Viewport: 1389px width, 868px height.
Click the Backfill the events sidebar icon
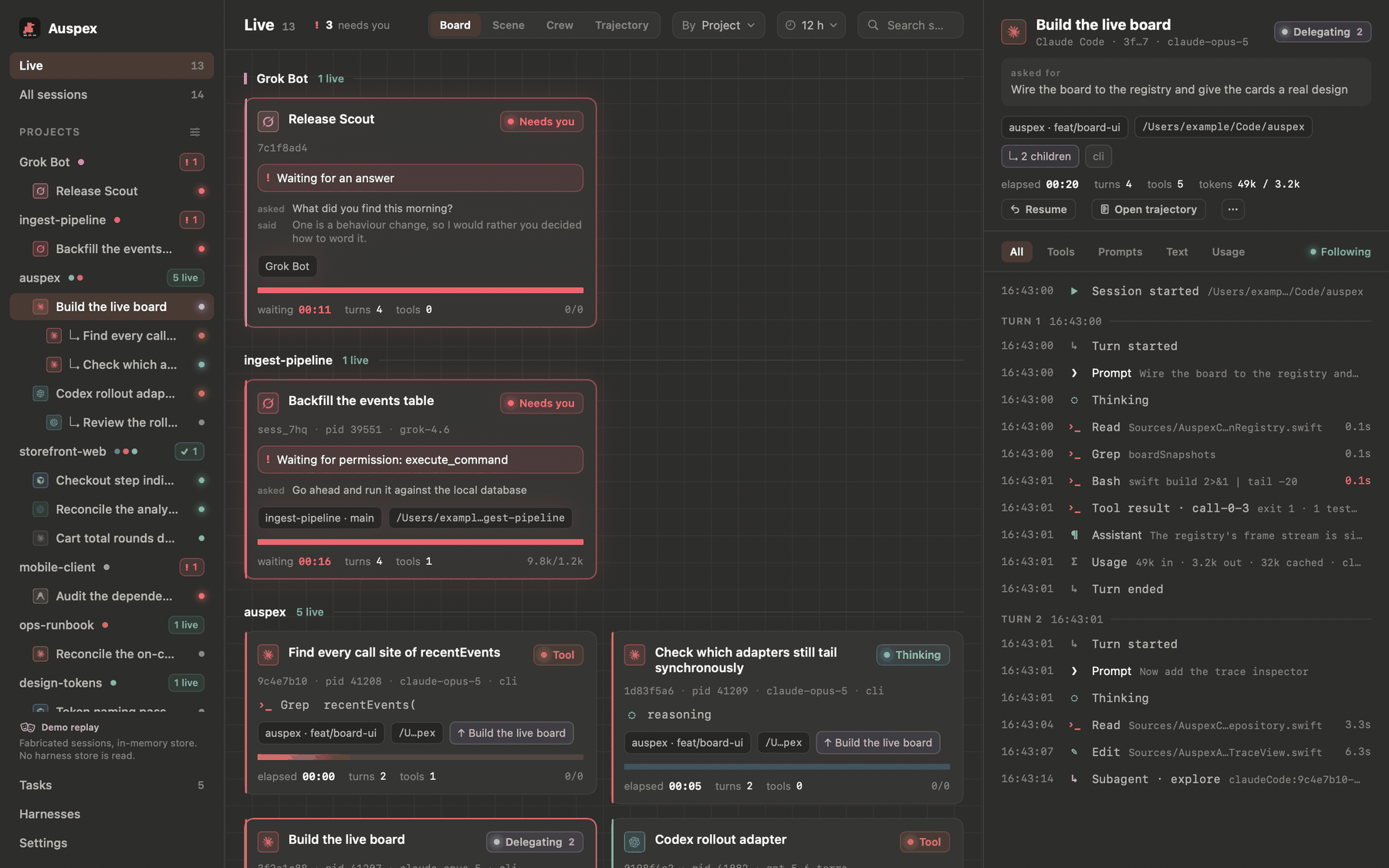pos(41,248)
